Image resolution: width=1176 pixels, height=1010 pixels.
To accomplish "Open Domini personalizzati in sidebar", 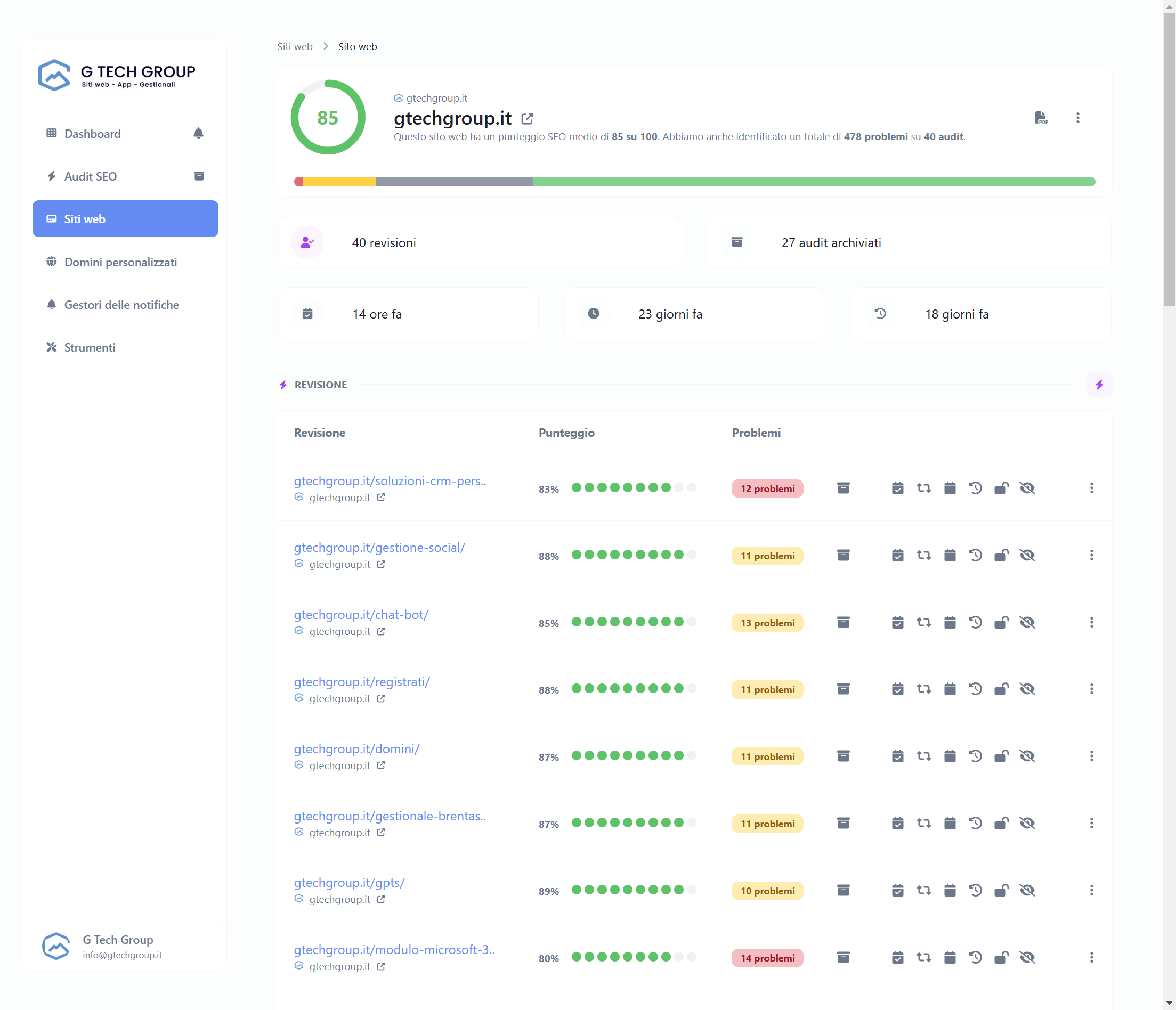I will pos(120,262).
